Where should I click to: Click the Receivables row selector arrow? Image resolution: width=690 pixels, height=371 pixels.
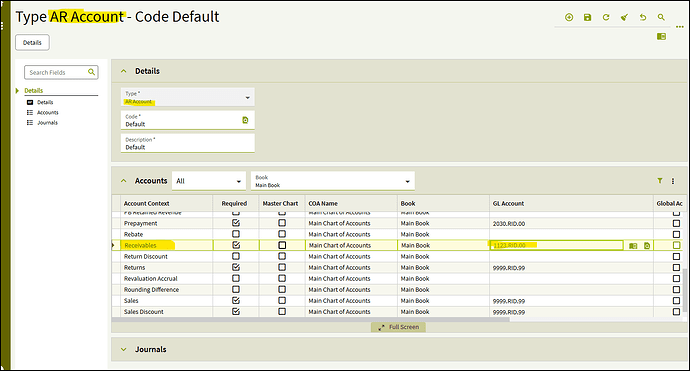[114, 245]
